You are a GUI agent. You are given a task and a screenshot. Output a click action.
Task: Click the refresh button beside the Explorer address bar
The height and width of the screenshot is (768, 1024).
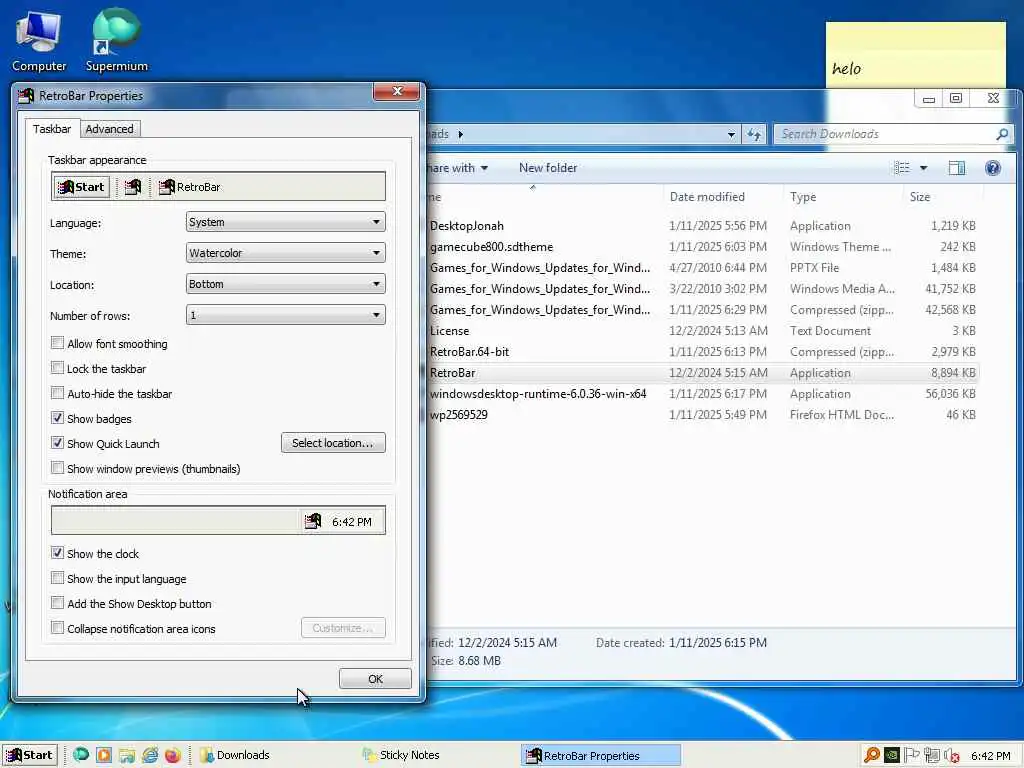[754, 134]
